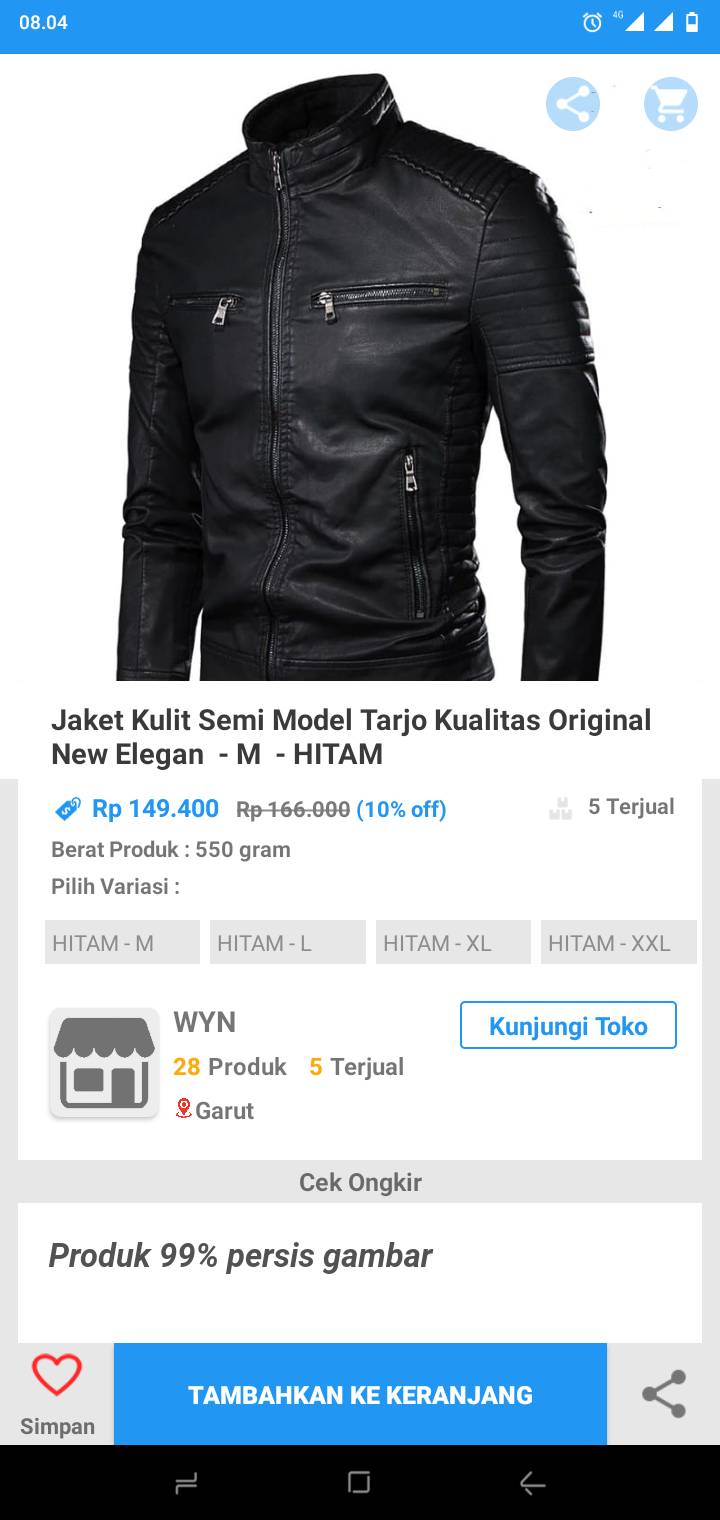
Task: Select the HITAM - M variation
Action: [122, 942]
